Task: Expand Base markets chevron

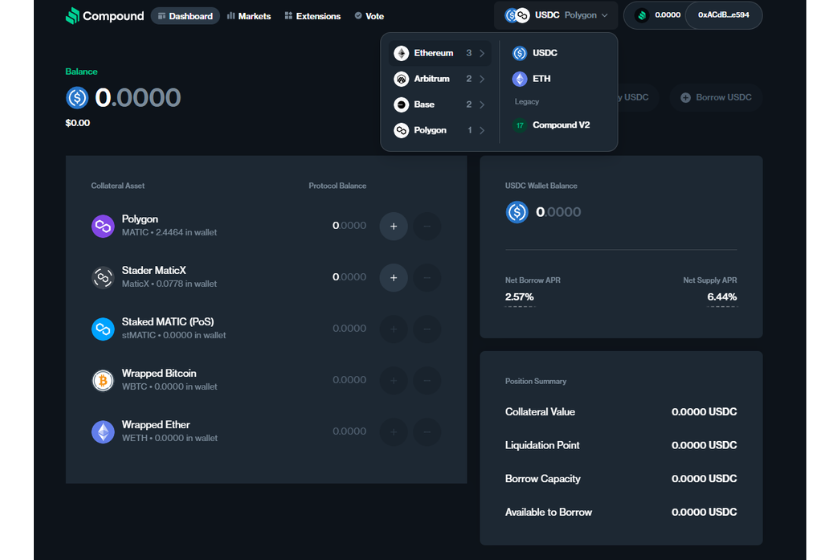Action: point(482,104)
